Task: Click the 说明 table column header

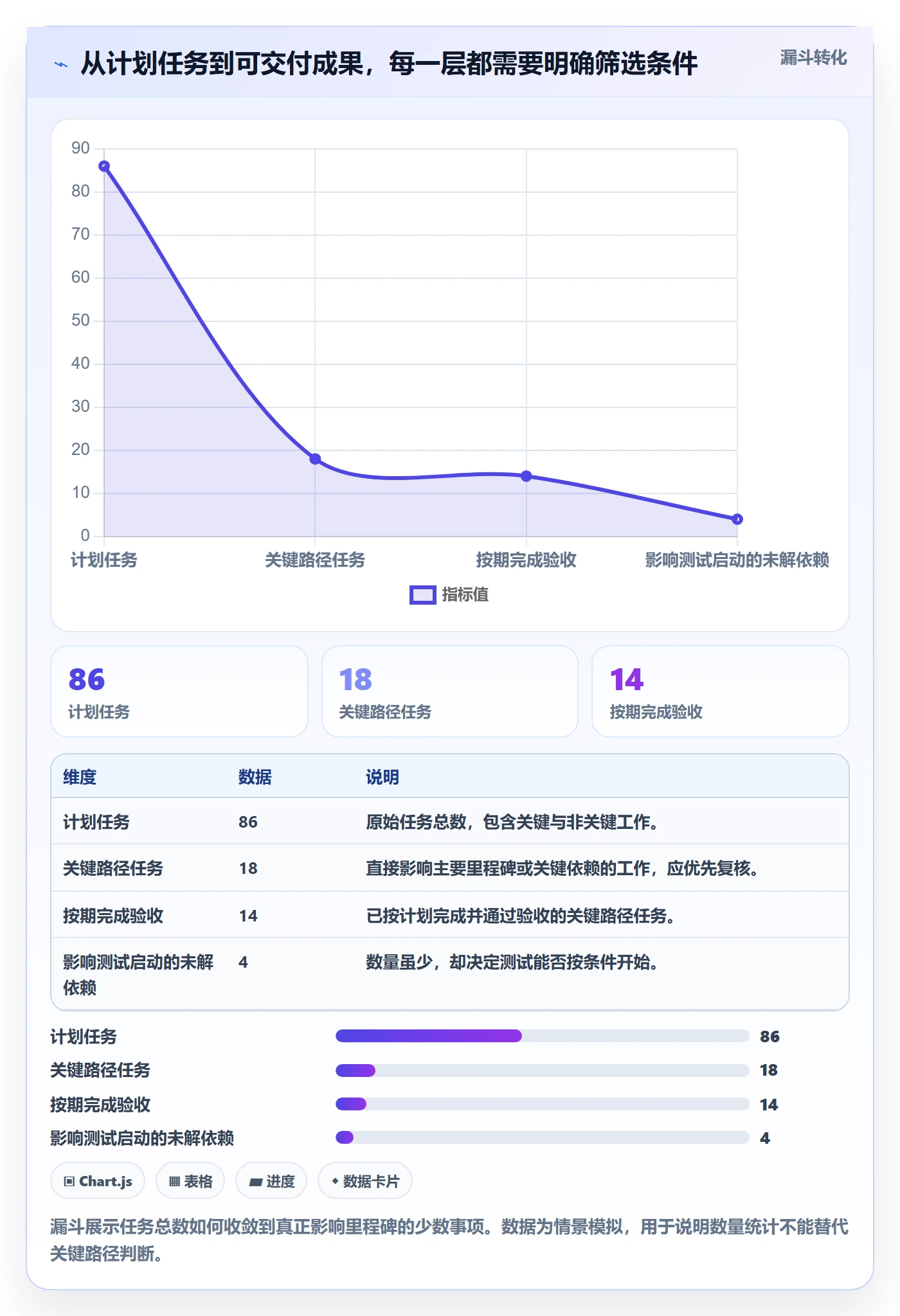Action: (382, 777)
